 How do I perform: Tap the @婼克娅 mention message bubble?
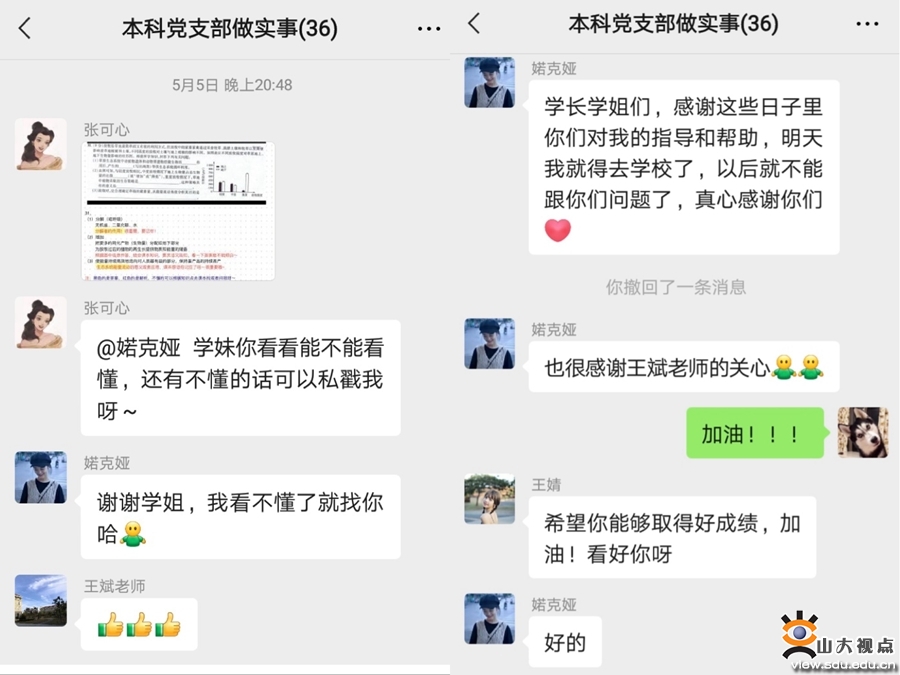[x=240, y=378]
